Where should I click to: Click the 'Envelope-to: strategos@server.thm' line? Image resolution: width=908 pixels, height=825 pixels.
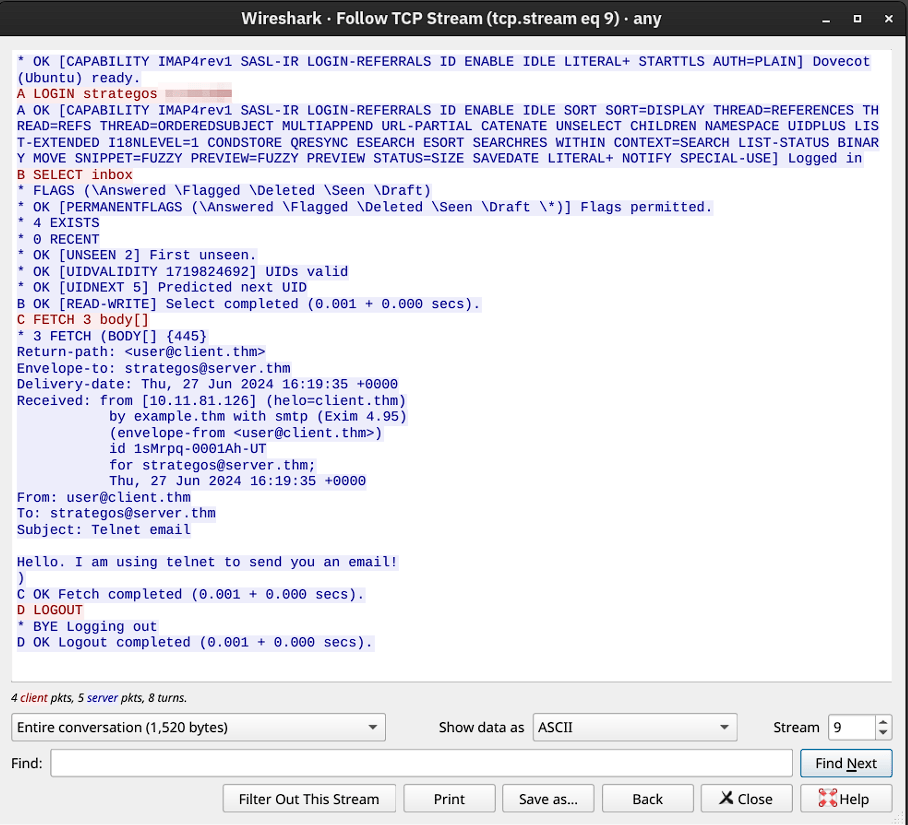click(x=153, y=368)
